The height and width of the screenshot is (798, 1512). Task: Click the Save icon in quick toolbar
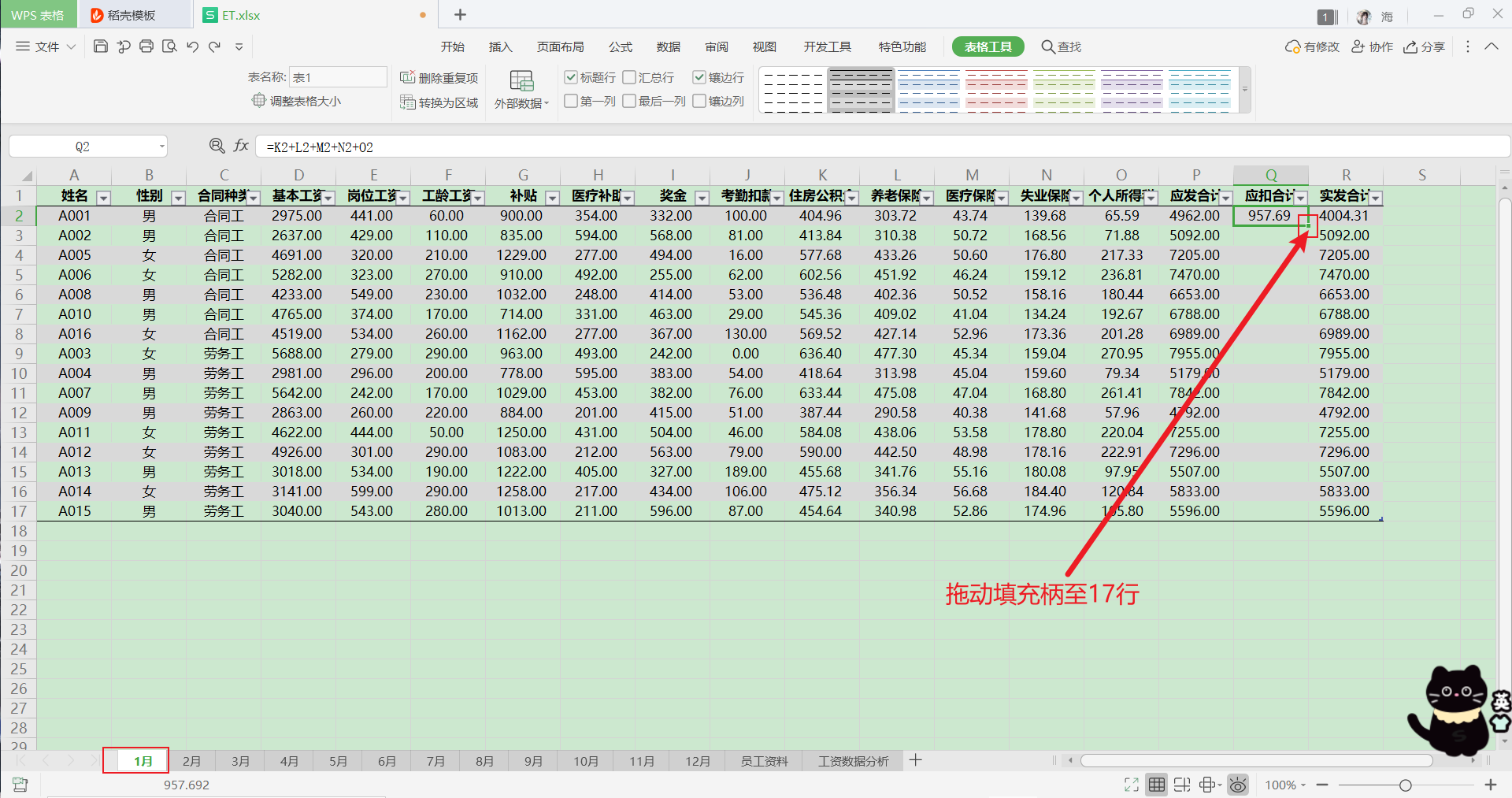point(100,46)
